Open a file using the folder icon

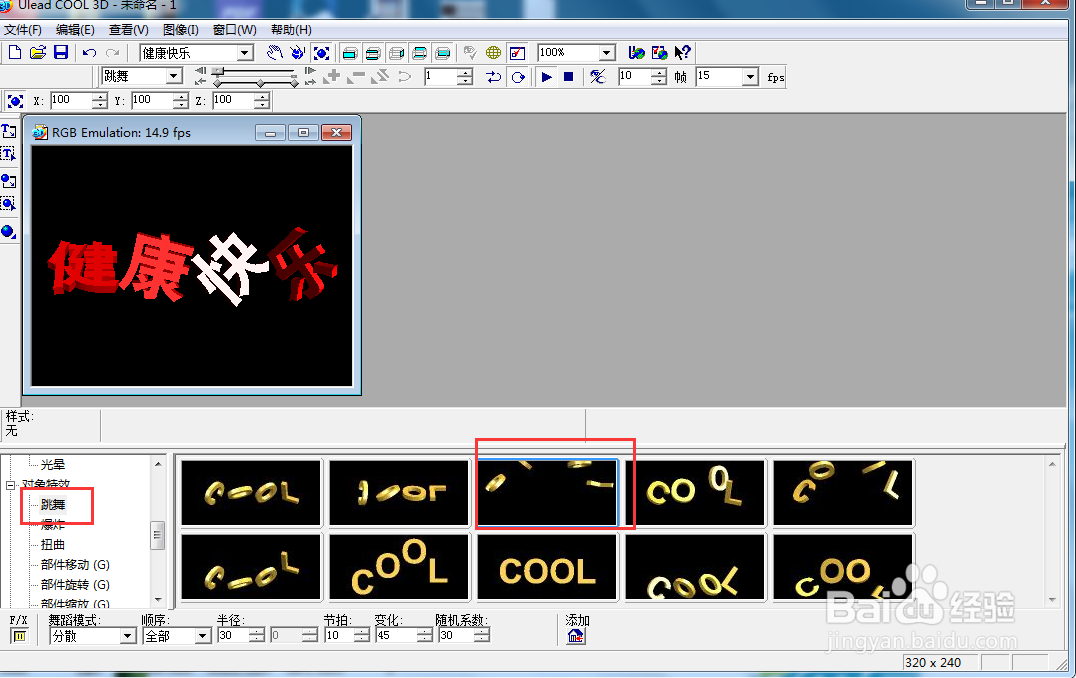coord(38,52)
